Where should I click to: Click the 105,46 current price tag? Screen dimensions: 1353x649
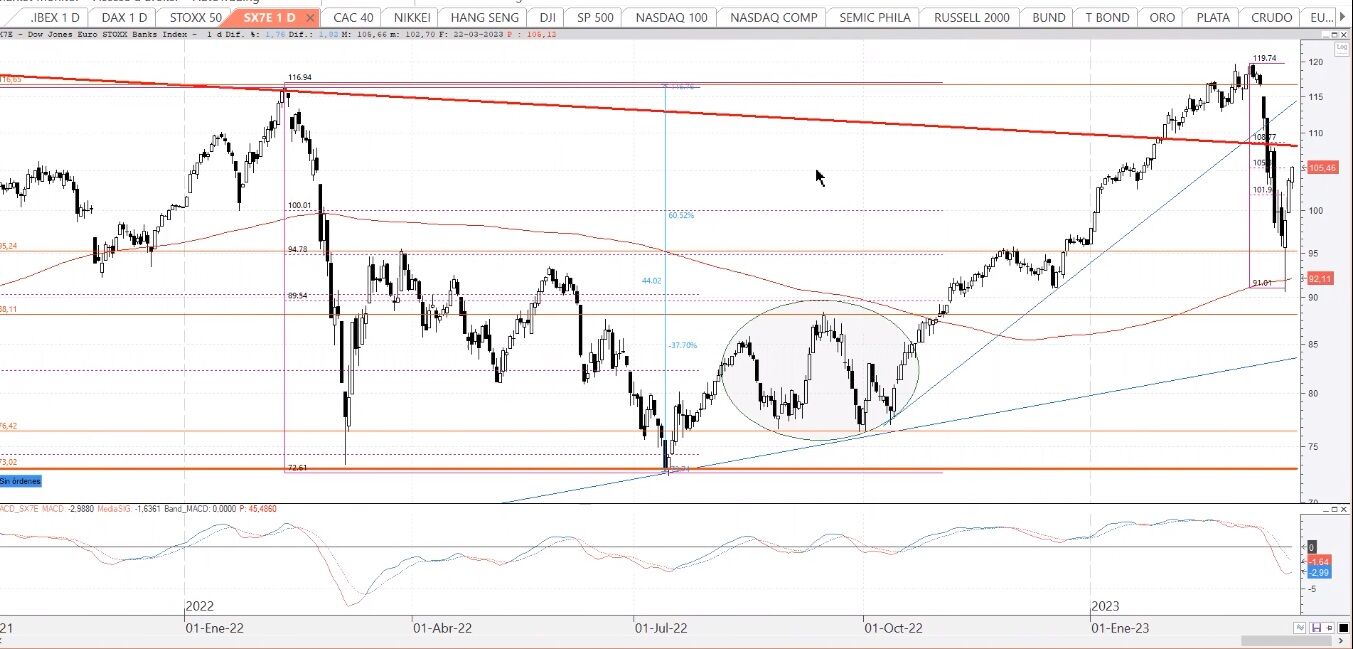click(x=1322, y=168)
